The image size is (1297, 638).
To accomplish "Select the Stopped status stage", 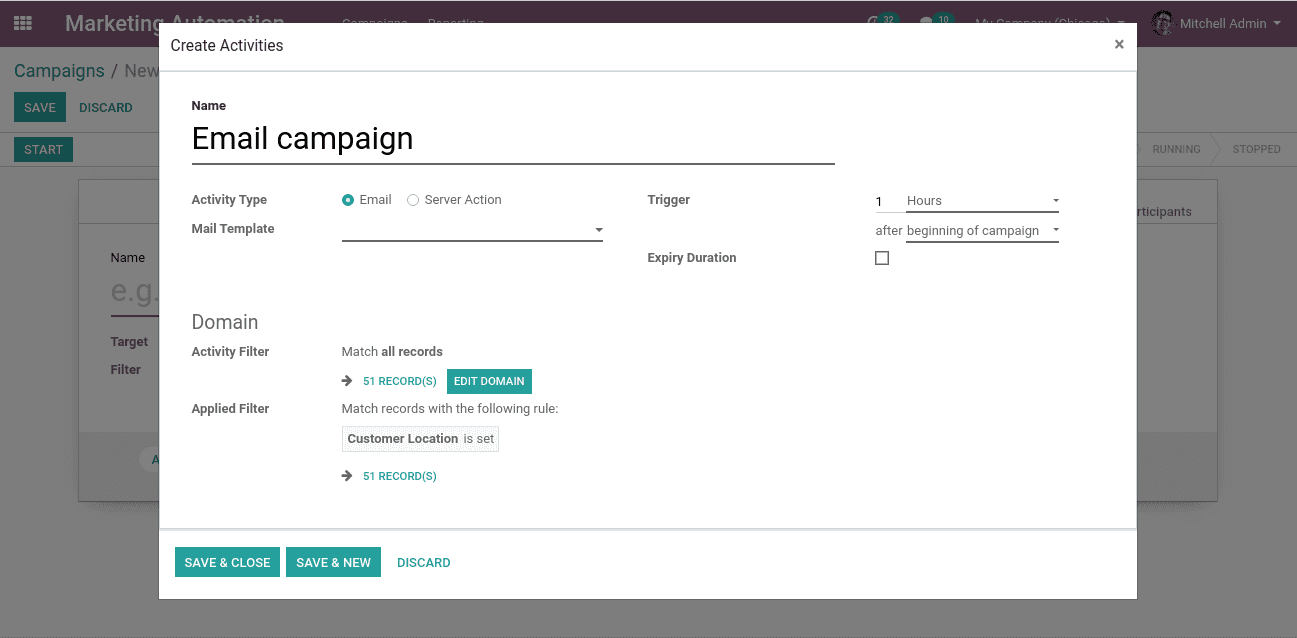I will 1256,149.
